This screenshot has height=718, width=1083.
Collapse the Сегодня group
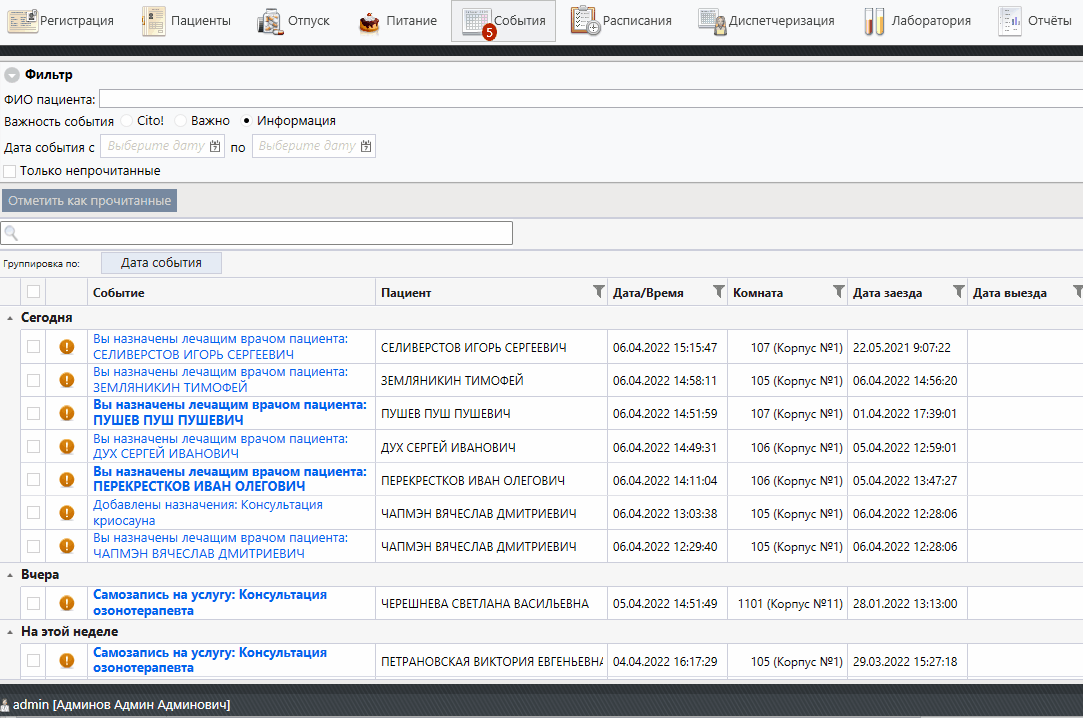10,318
